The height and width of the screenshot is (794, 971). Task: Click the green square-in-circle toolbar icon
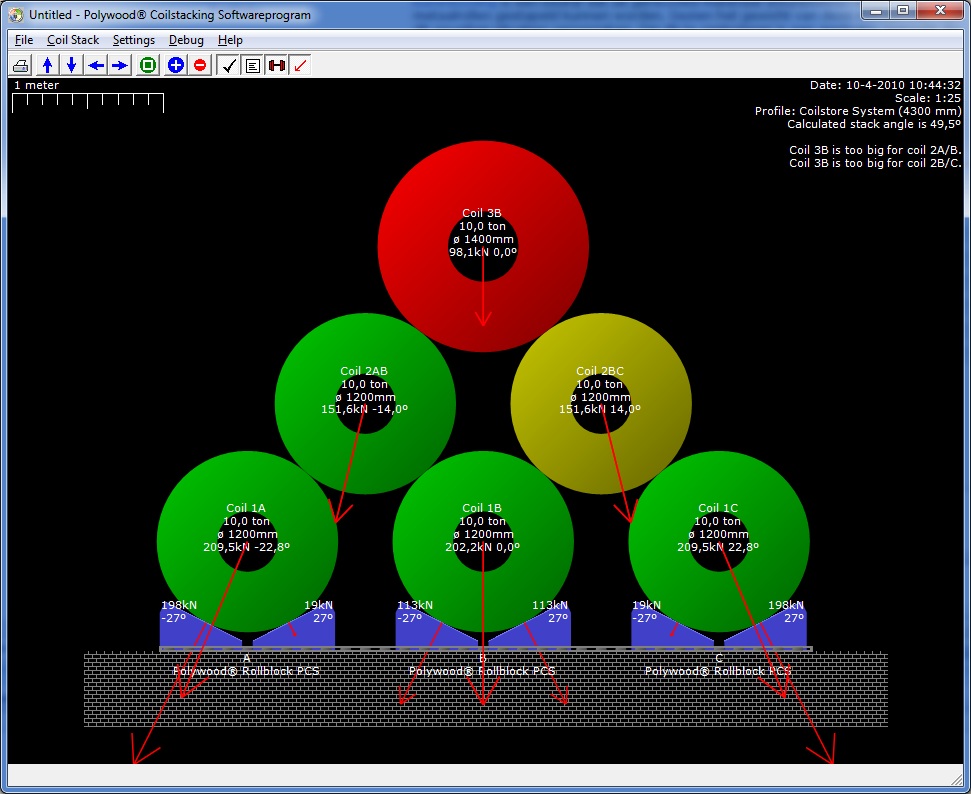point(148,65)
